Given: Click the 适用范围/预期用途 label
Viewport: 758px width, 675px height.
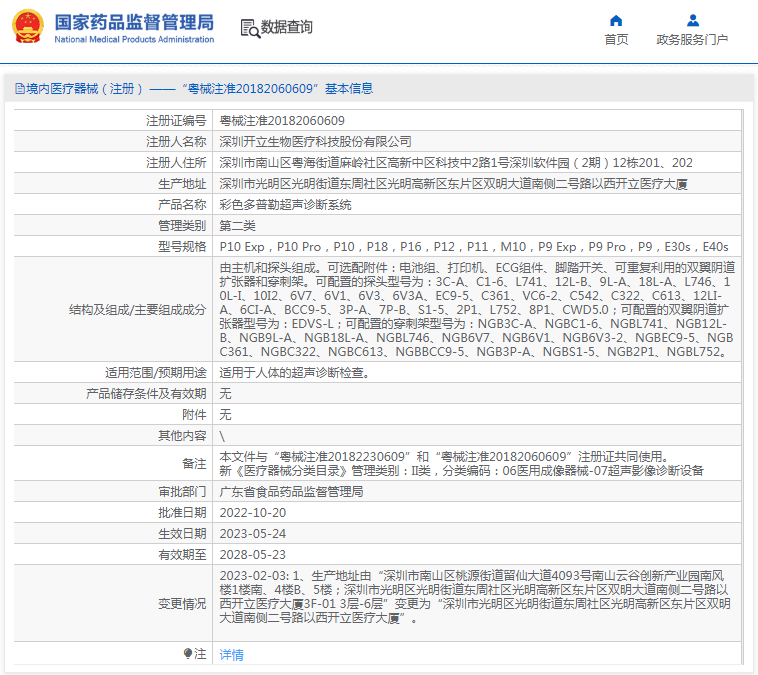Looking at the screenshot, I should (156, 373).
